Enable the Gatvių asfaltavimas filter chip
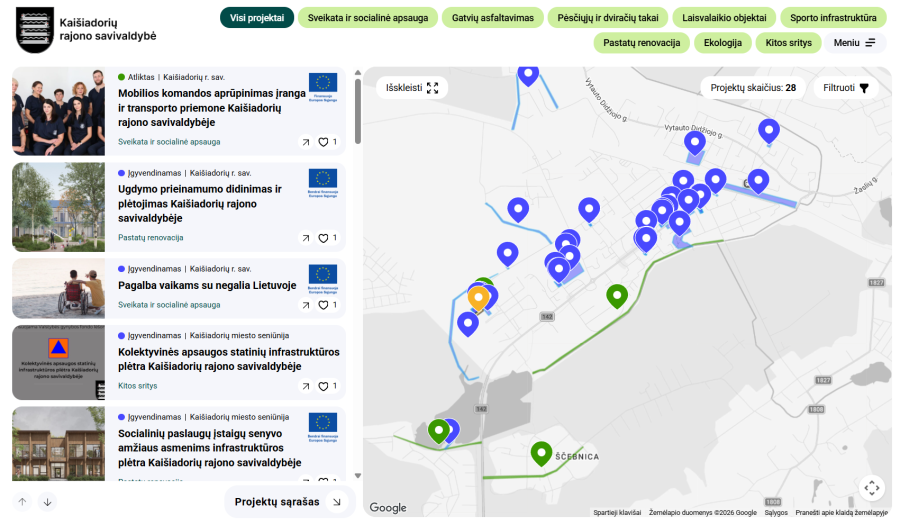This screenshot has width=900, height=525. pos(492,18)
